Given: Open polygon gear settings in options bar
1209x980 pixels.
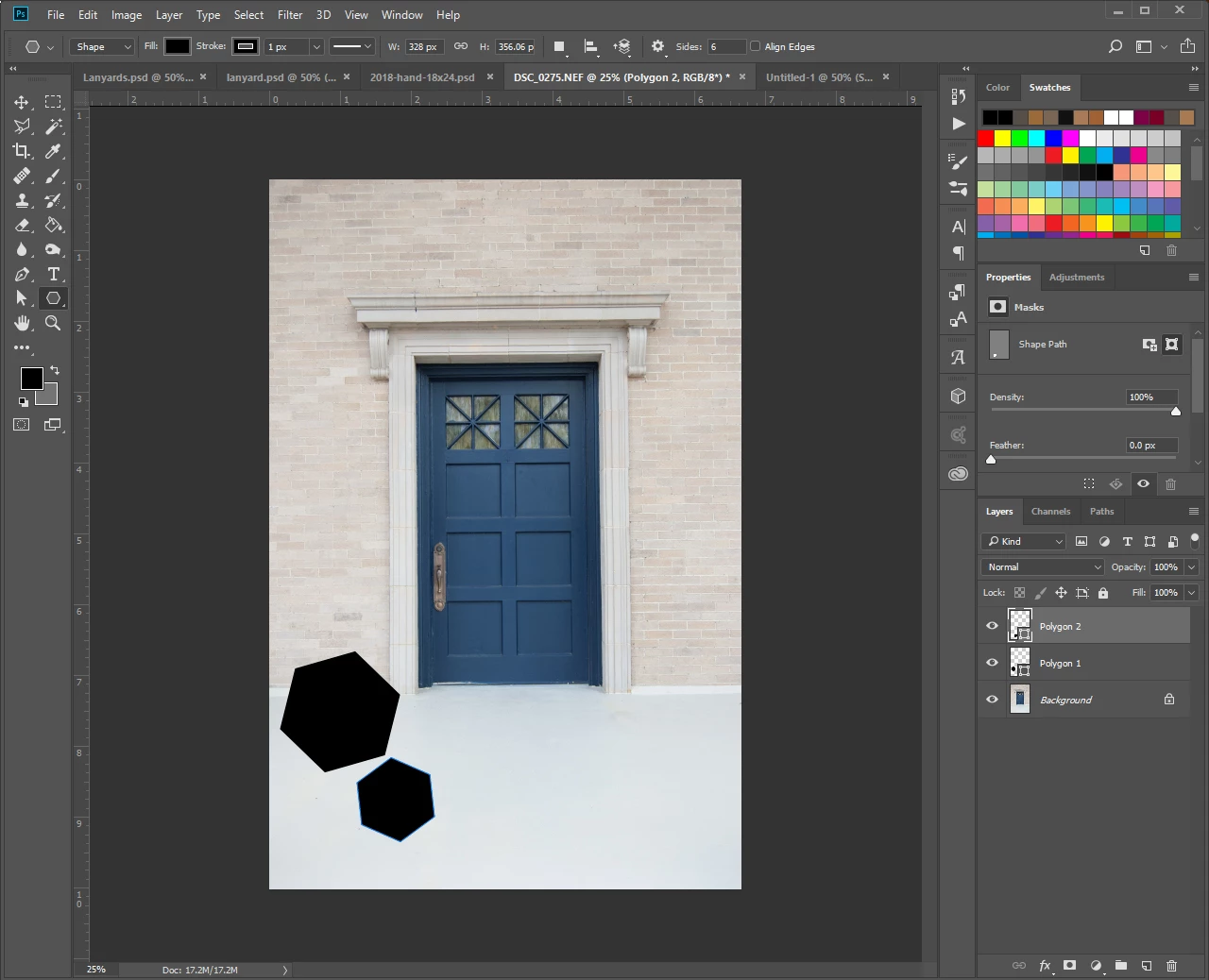Looking at the screenshot, I should click(658, 46).
